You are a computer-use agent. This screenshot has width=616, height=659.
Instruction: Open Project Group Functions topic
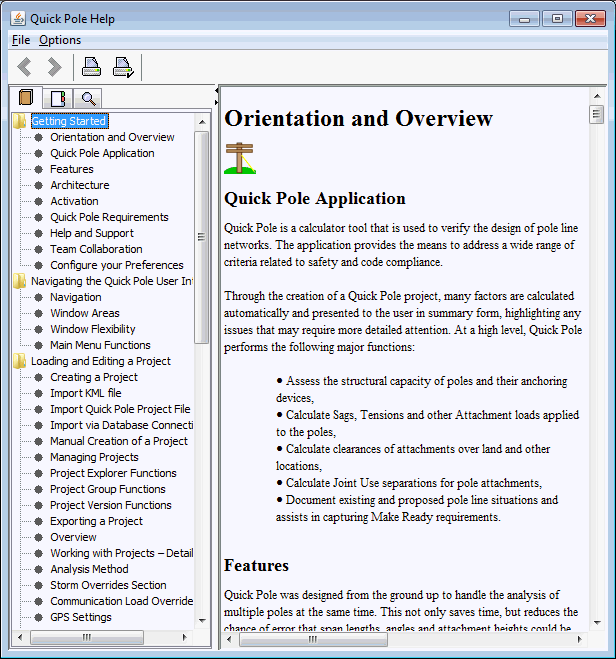[x=108, y=489]
